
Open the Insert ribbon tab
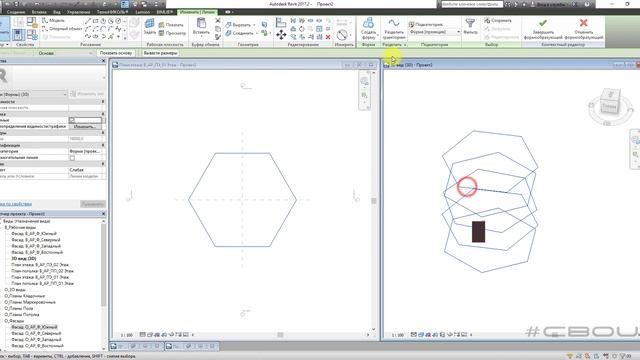[39, 12]
